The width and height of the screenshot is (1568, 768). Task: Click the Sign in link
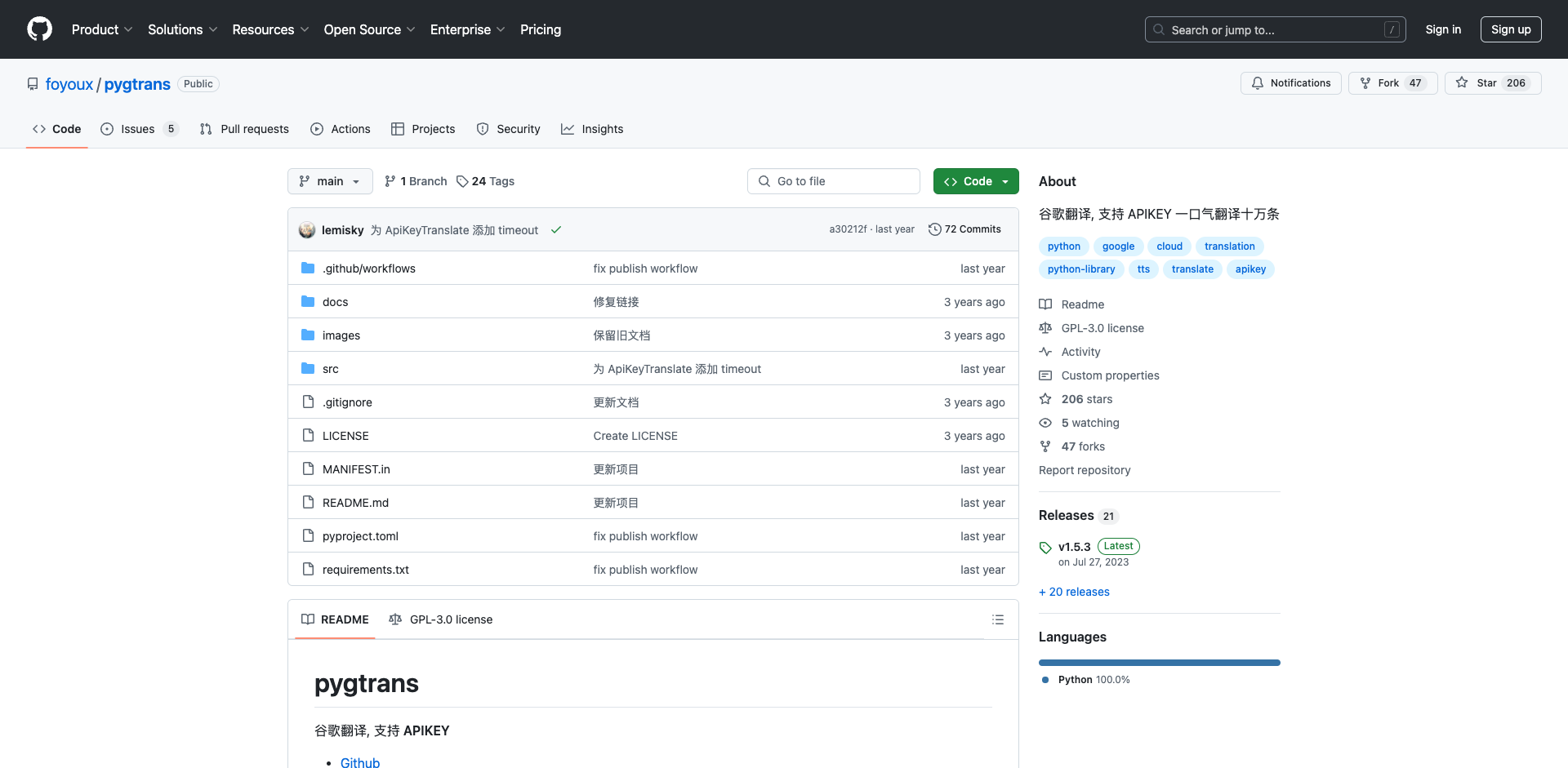pos(1443,29)
